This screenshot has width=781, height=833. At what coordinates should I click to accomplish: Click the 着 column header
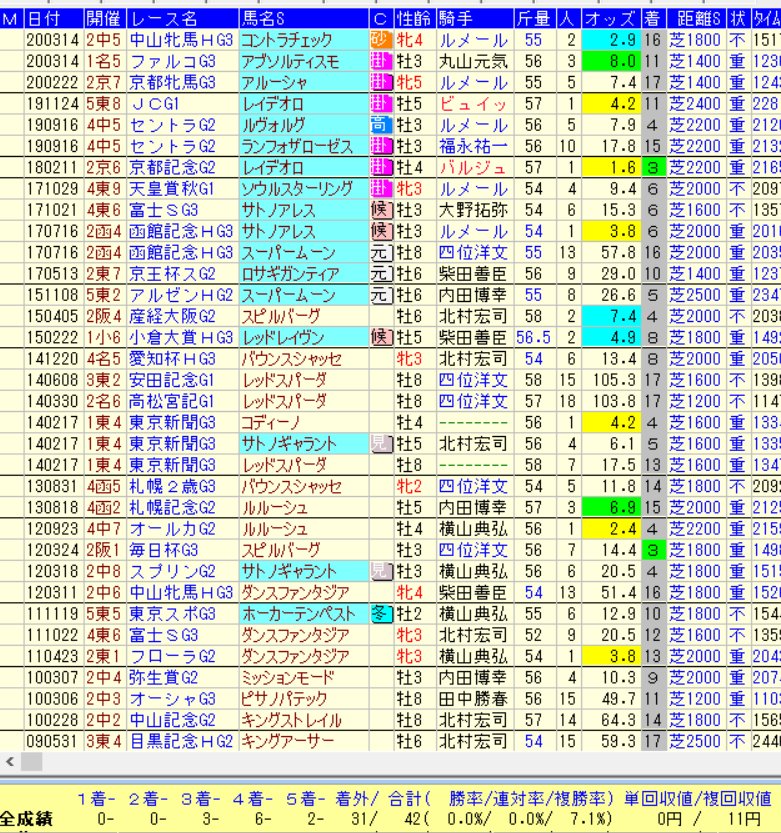(x=653, y=19)
